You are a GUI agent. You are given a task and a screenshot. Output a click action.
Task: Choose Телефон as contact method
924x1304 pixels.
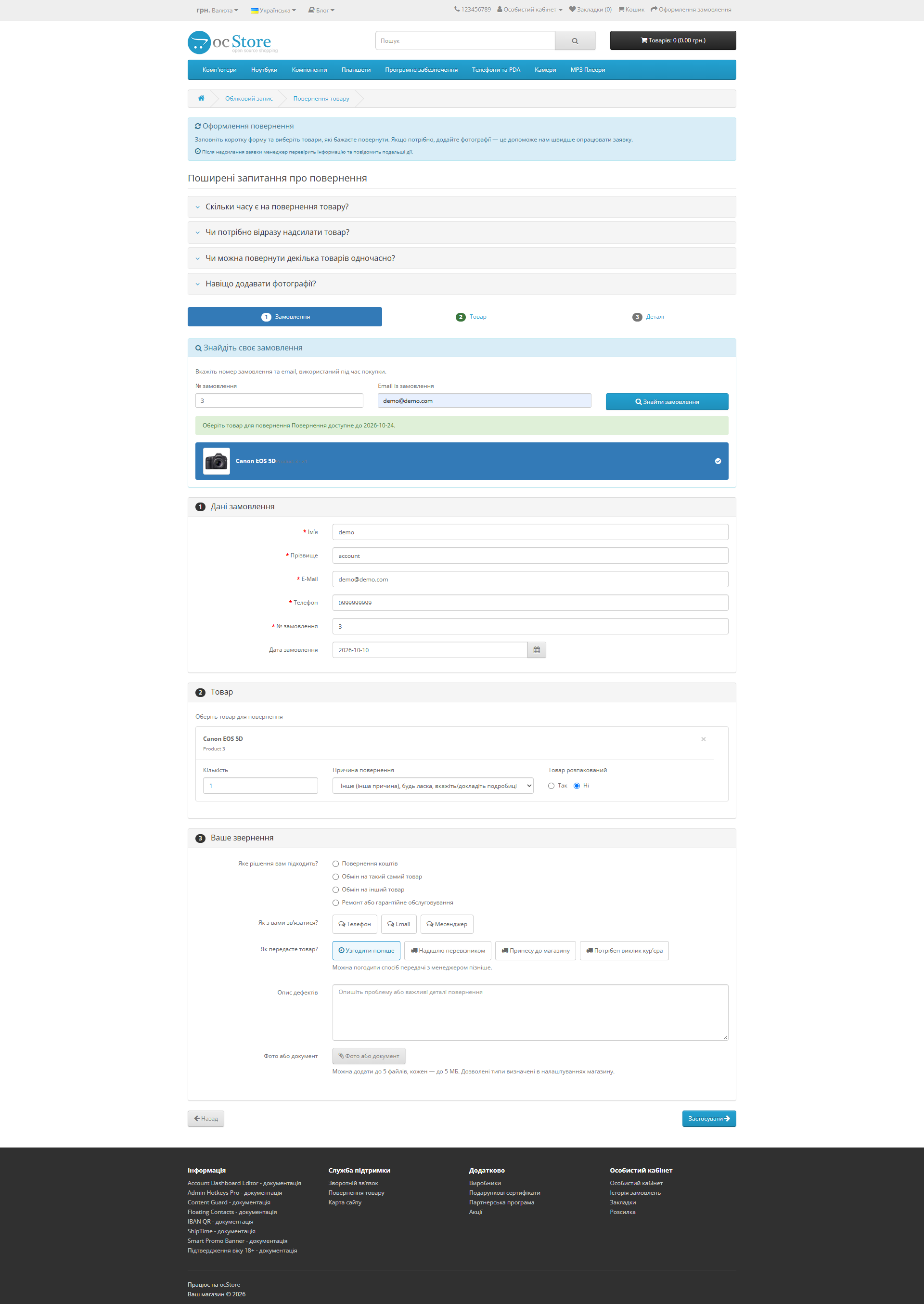[355, 924]
